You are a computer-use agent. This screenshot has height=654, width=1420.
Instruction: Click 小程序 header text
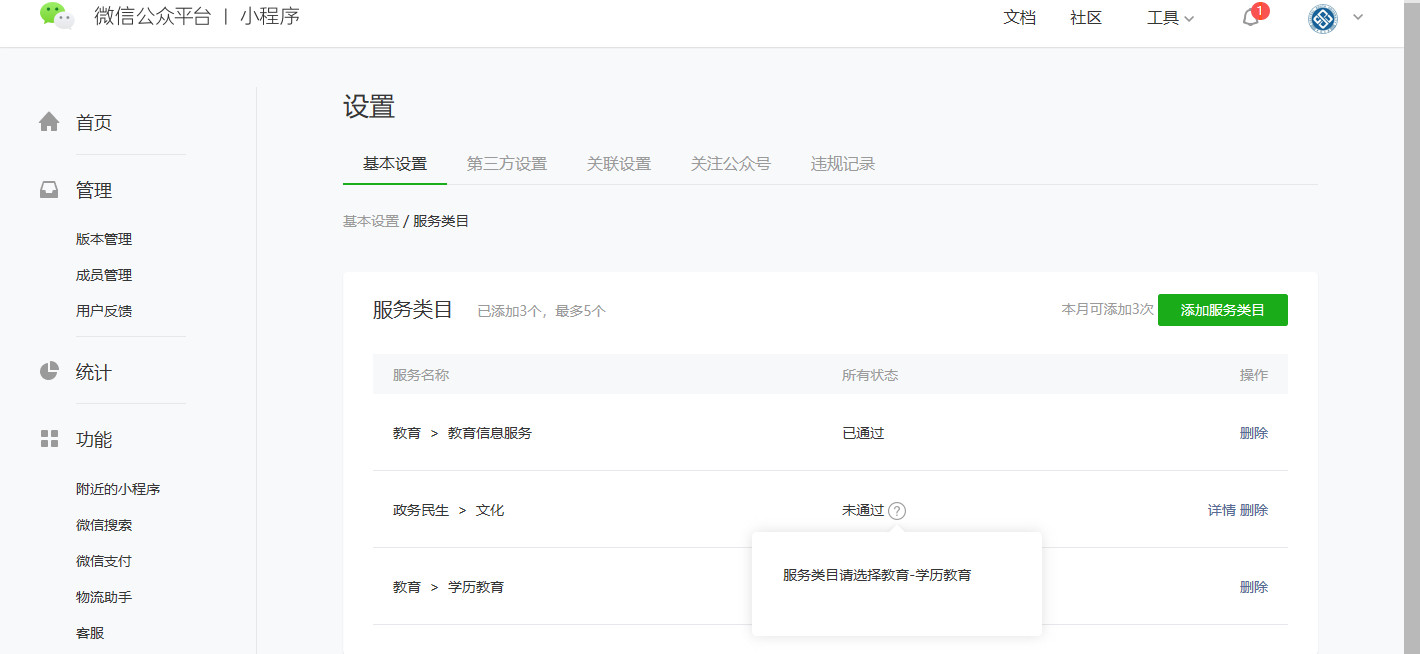click(x=270, y=17)
